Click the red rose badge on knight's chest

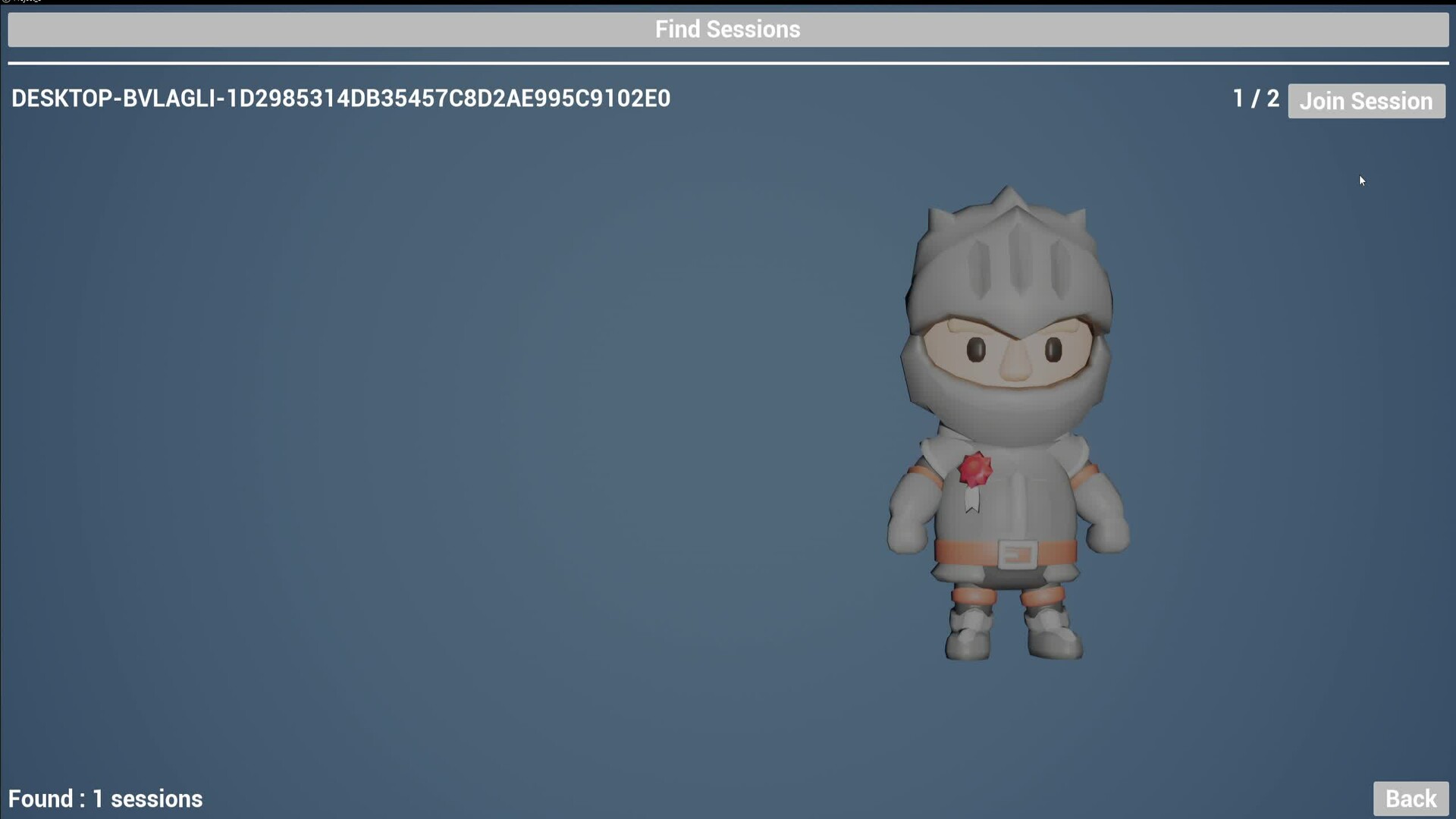tap(975, 469)
